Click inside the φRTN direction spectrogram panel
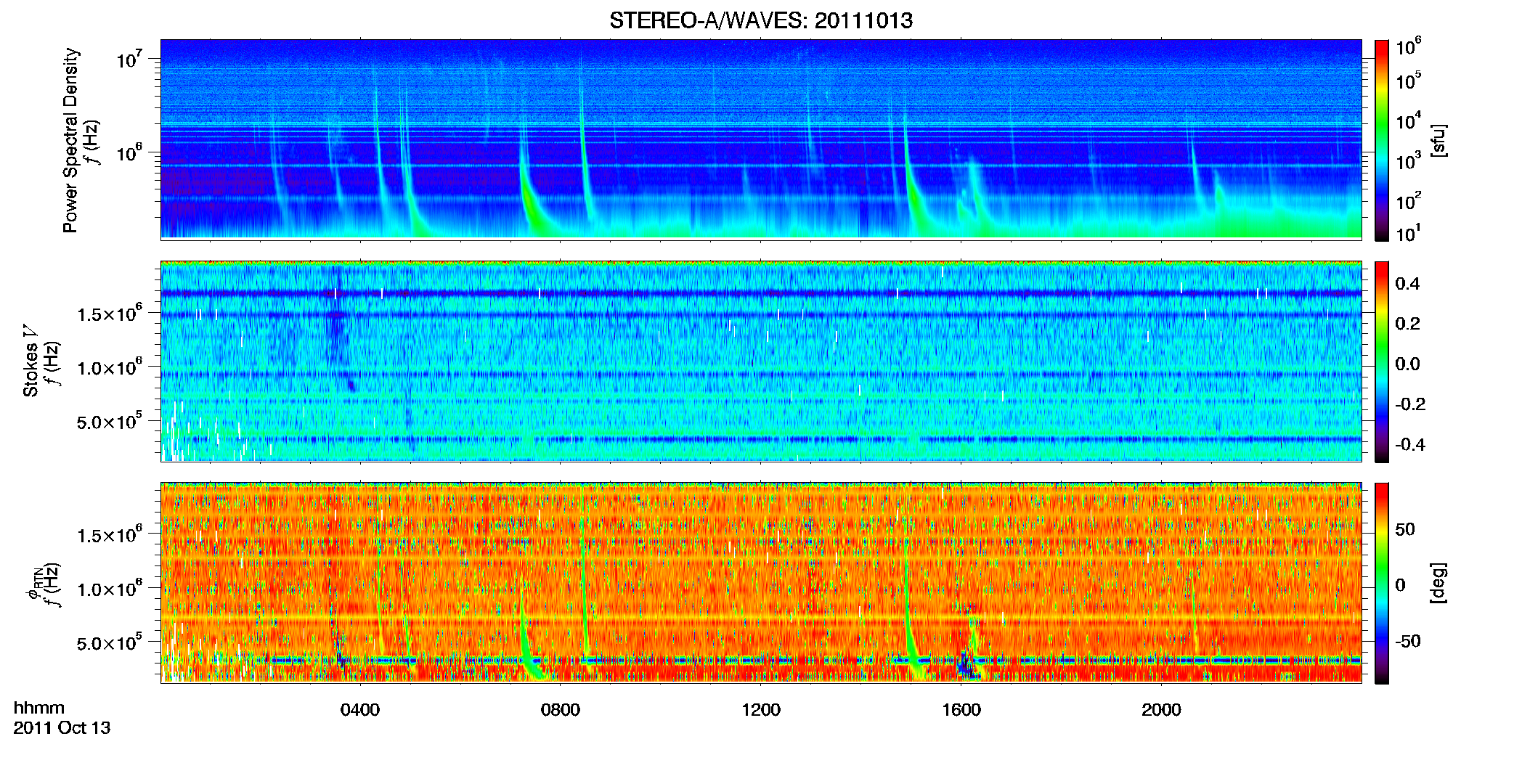 click(761, 582)
